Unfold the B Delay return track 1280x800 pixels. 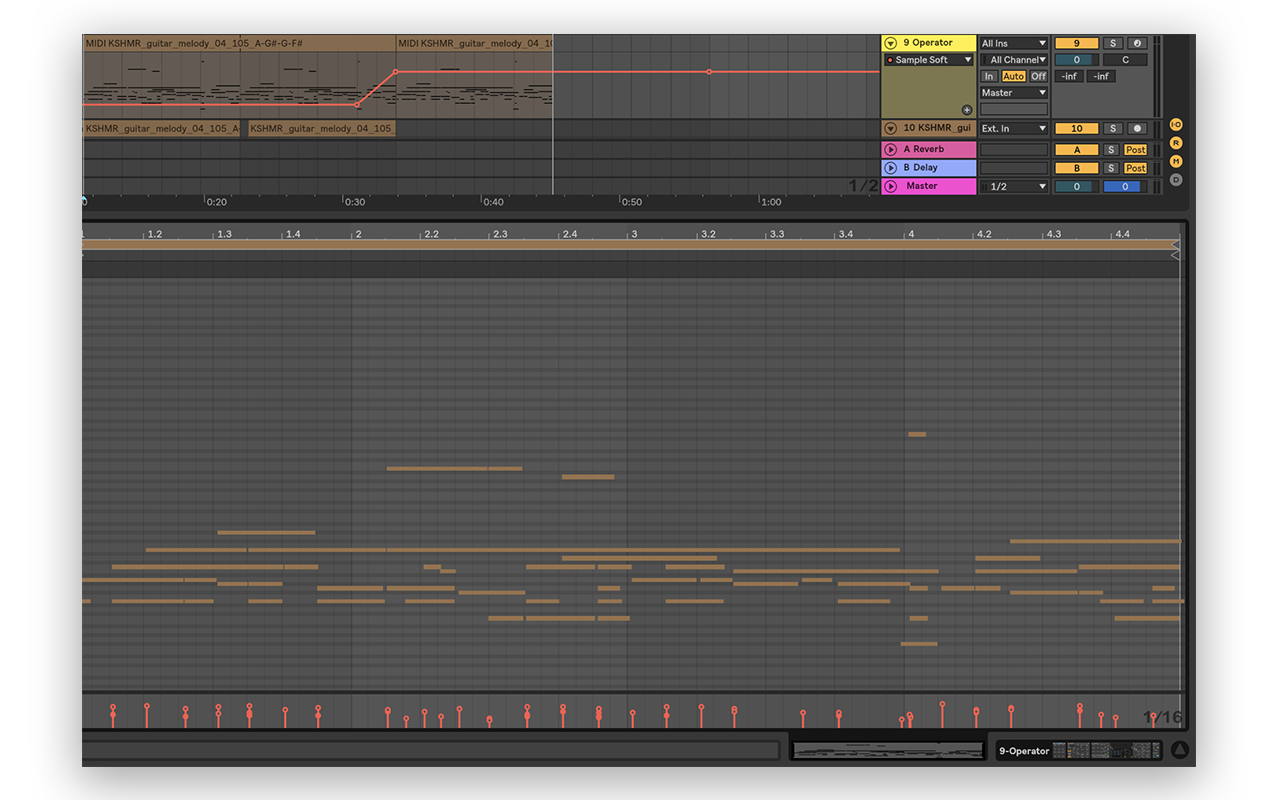coord(891,168)
